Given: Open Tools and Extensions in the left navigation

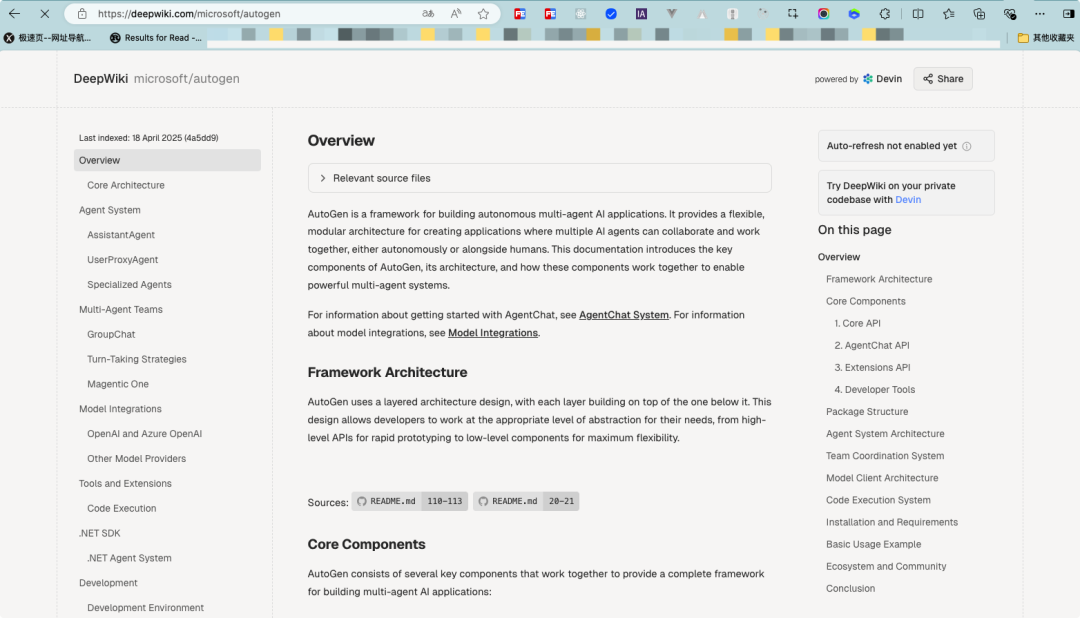Looking at the screenshot, I should (x=125, y=484).
